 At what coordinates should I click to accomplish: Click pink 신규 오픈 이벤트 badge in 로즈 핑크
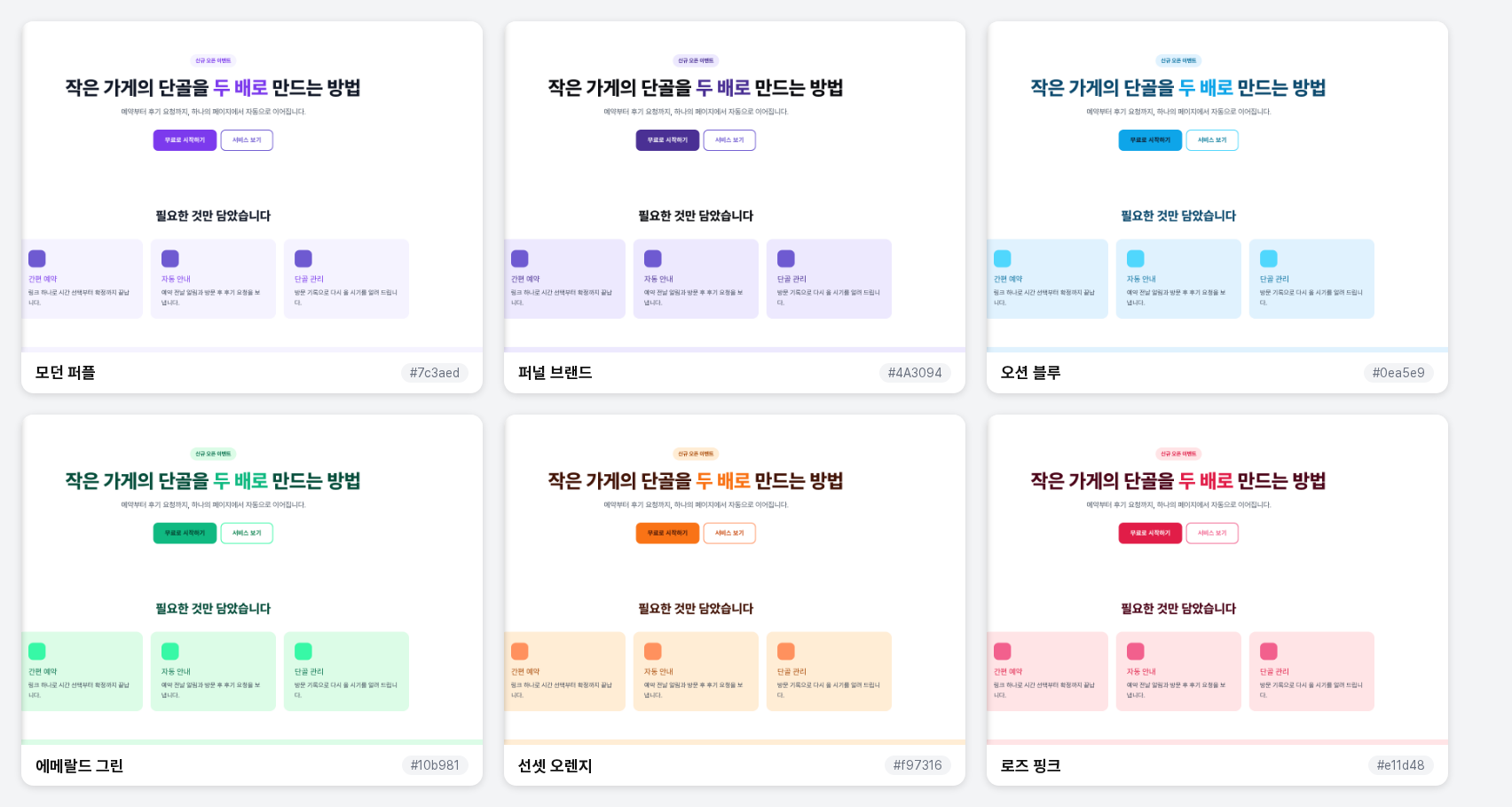pyautogui.click(x=1178, y=454)
